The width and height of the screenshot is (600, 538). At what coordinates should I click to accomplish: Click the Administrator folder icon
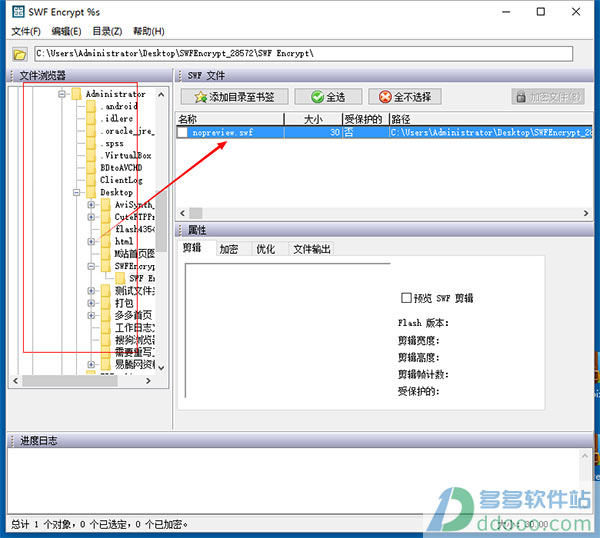pyautogui.click(x=77, y=94)
